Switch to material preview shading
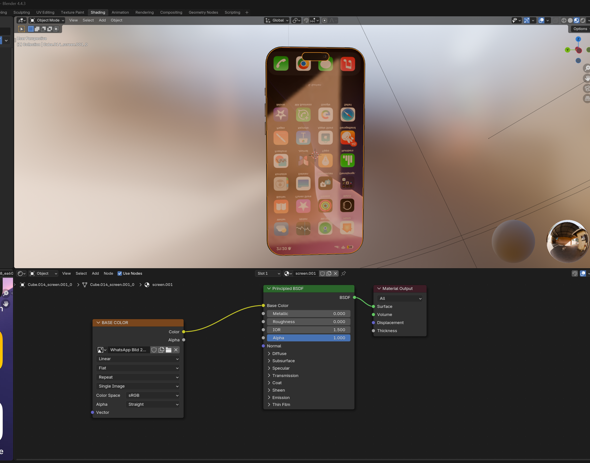 pyautogui.click(x=576, y=20)
